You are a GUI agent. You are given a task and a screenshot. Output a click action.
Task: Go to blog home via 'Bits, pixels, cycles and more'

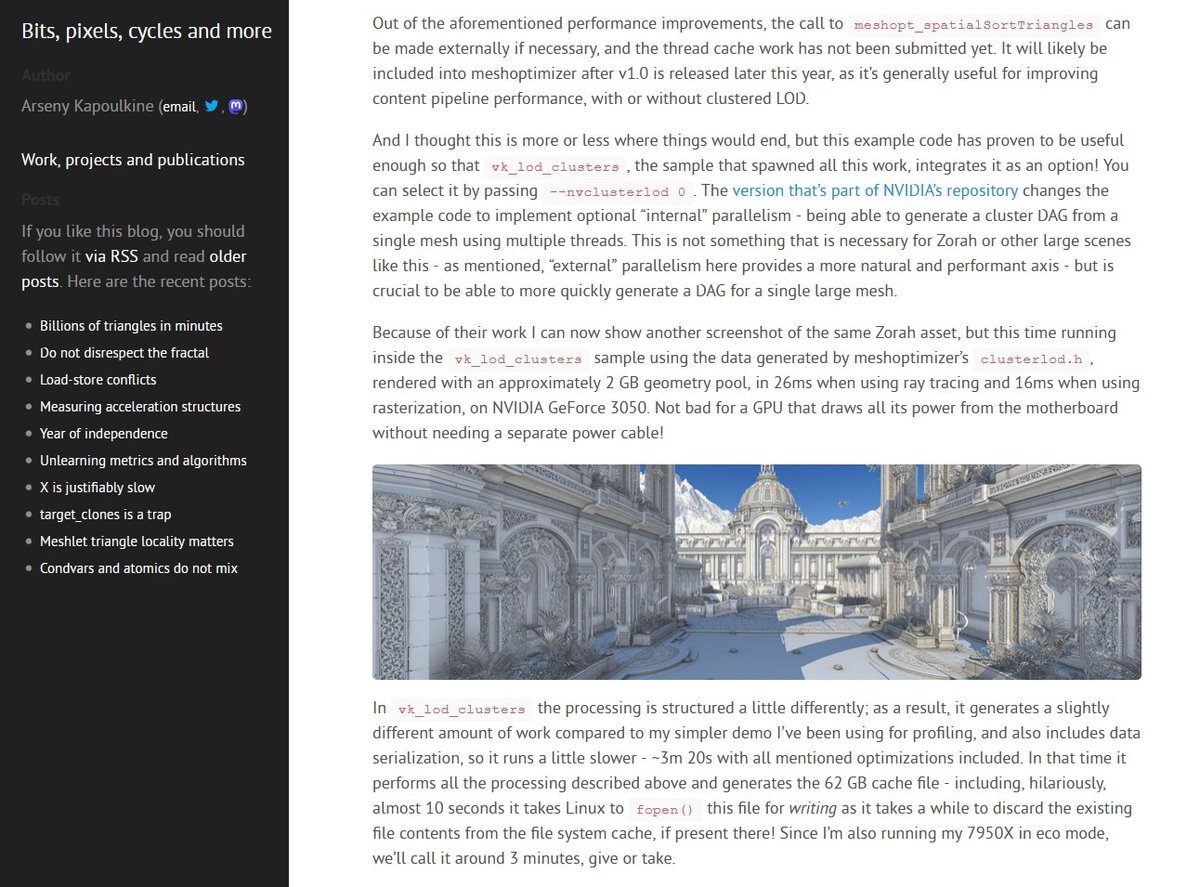pos(147,31)
